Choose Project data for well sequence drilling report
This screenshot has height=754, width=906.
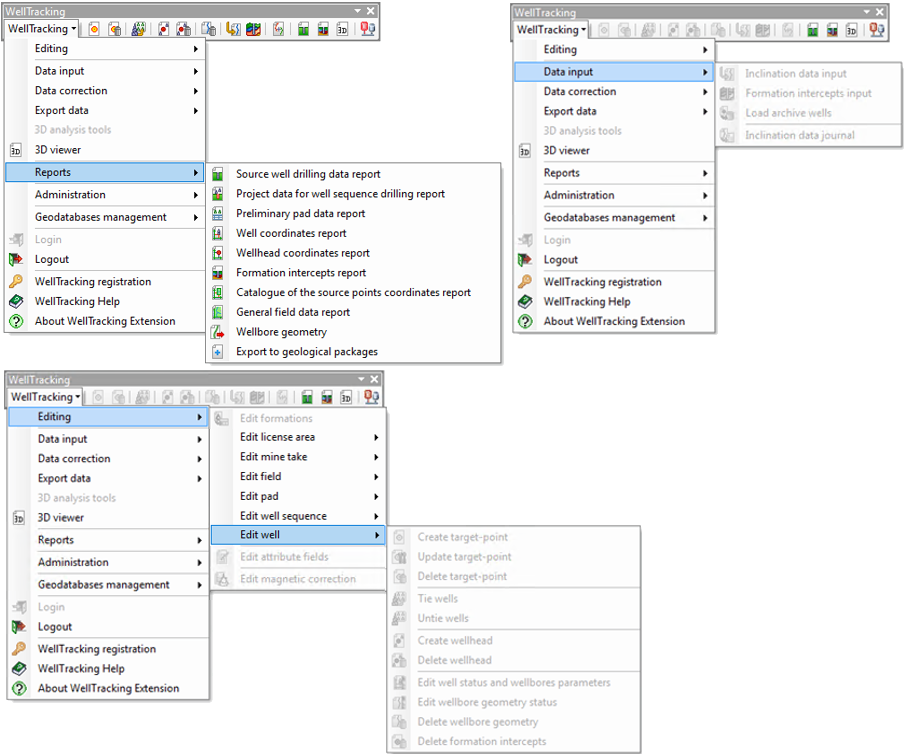[x=353, y=194]
